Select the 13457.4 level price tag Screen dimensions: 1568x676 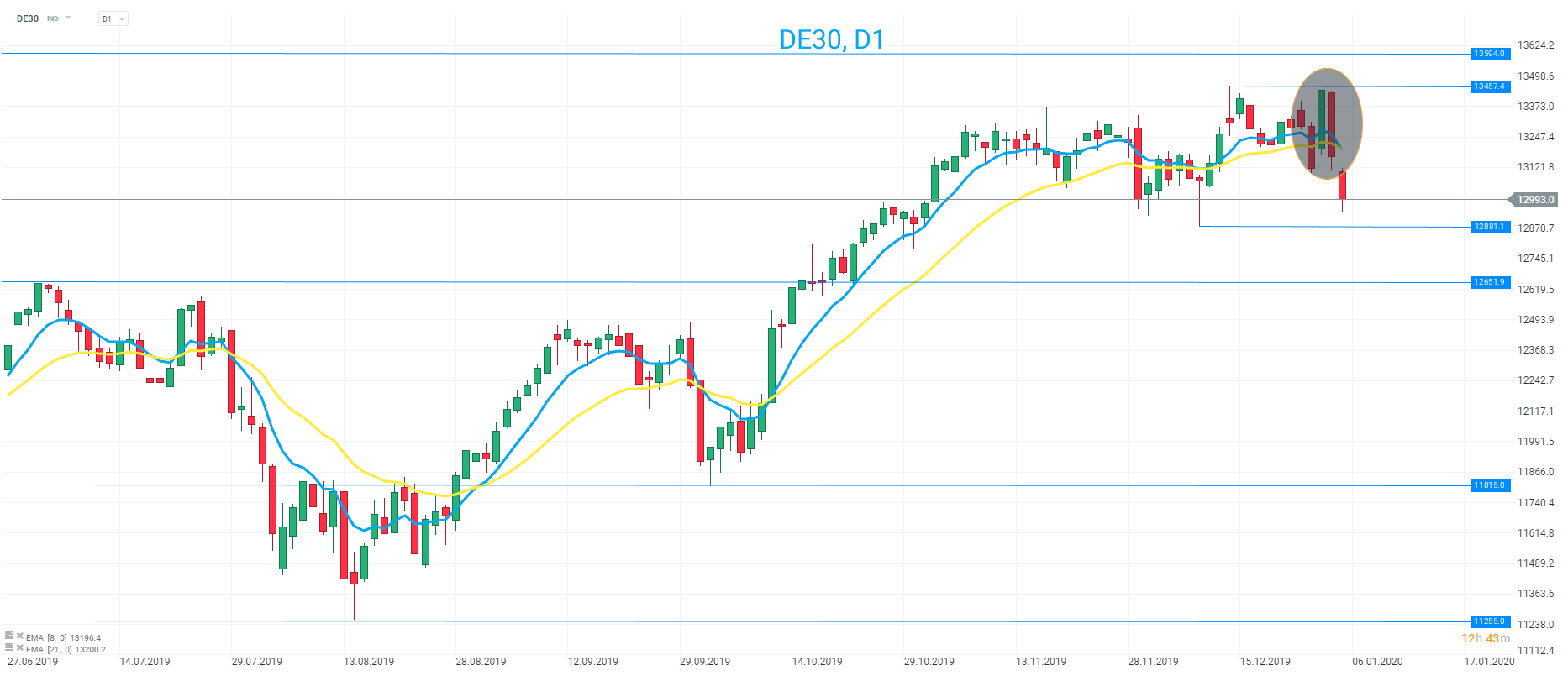coord(1490,86)
